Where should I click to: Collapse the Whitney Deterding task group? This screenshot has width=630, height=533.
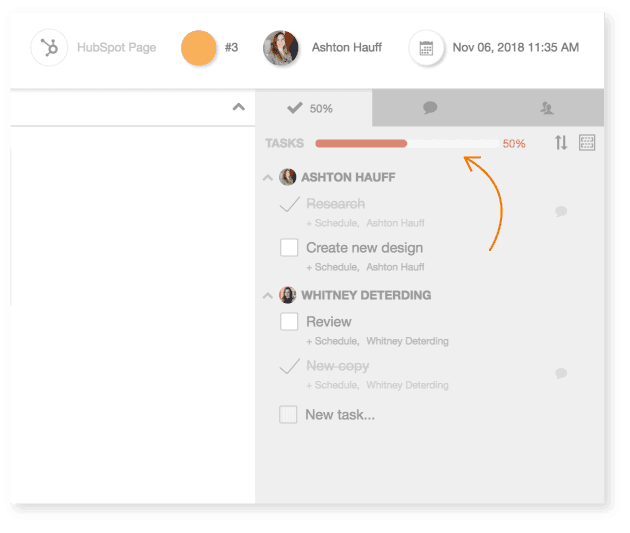pyautogui.click(x=267, y=296)
